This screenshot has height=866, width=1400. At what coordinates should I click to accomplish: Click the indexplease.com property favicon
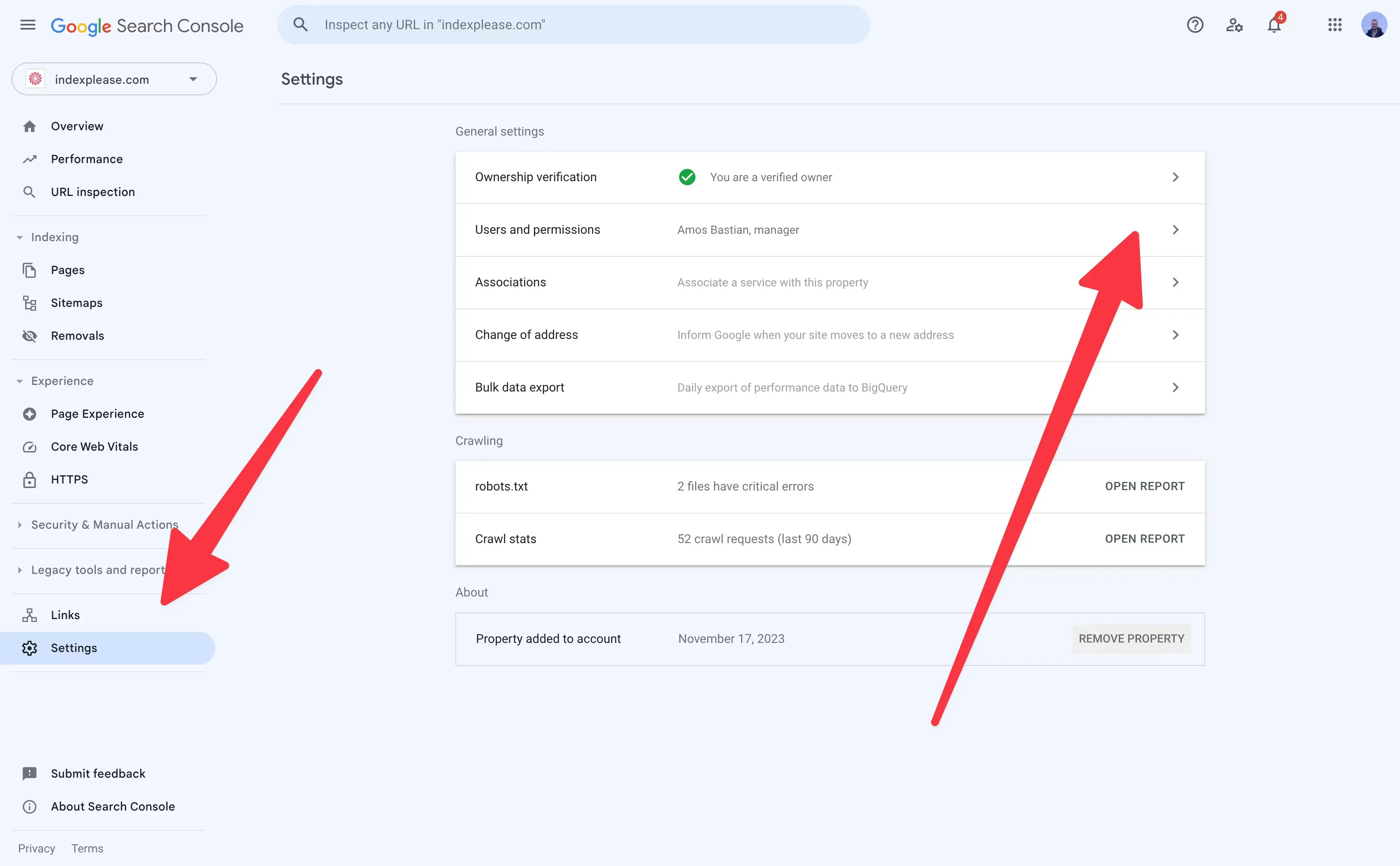point(35,79)
